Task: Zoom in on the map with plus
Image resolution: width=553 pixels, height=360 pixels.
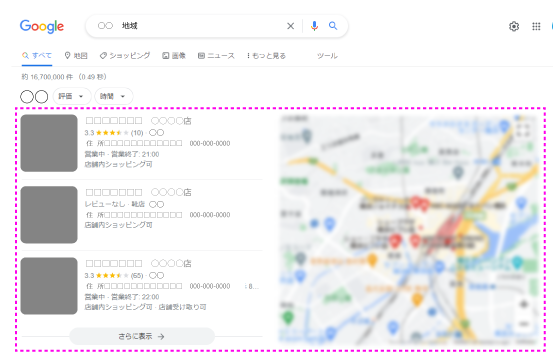Action: (x=524, y=304)
